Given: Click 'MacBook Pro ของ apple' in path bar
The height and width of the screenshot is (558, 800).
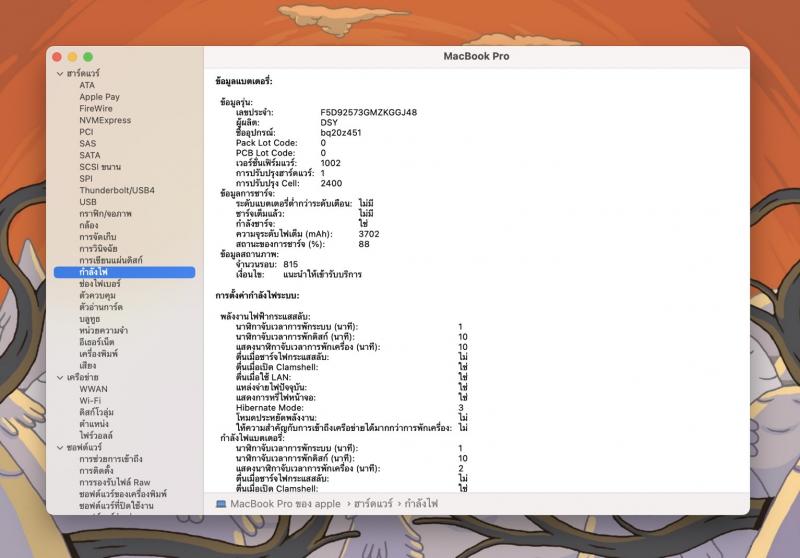Looking at the screenshot, I should point(285,504).
